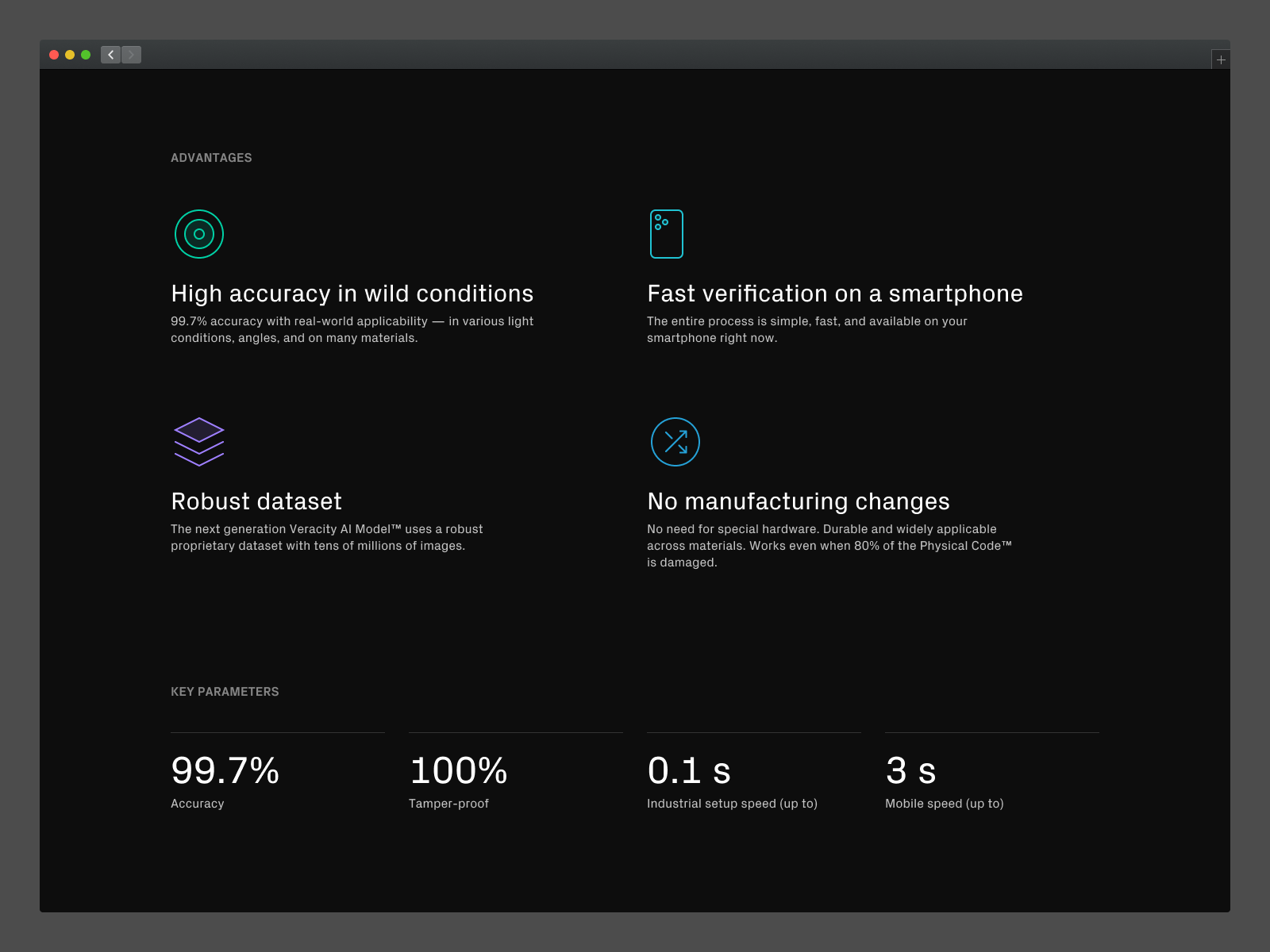Click the disabled forward navigation arrow
1270x952 pixels.
click(x=129, y=55)
